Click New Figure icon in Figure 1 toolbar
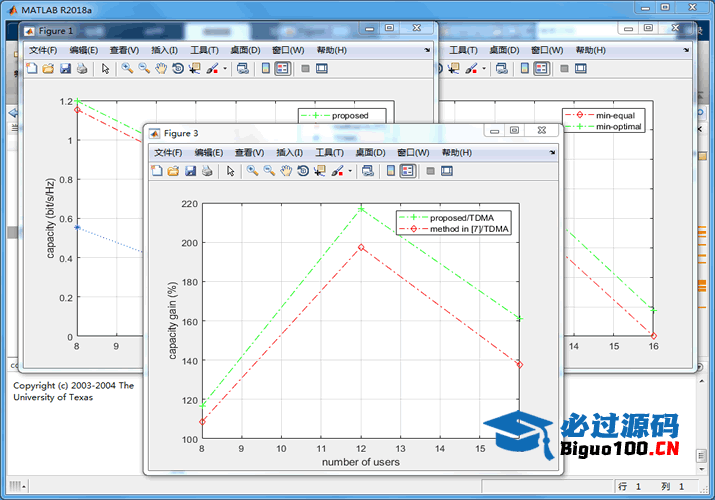Viewport: 715px width, 500px height. coord(31,69)
